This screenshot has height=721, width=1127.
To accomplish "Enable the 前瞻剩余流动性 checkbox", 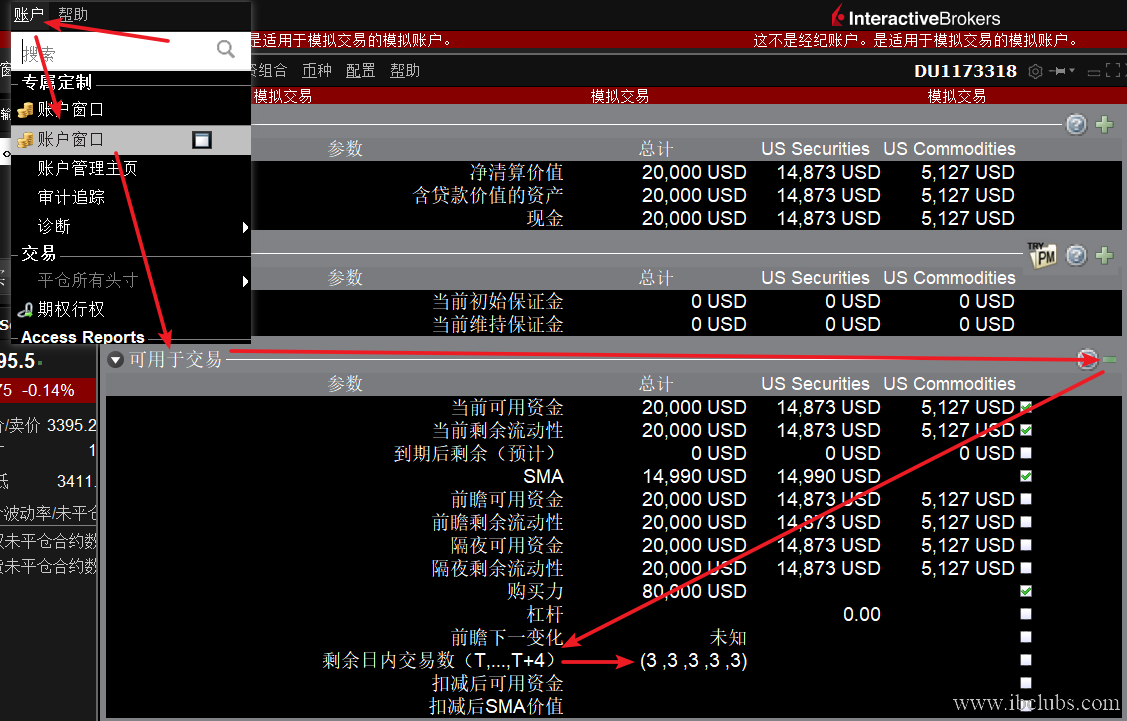I will click(1026, 523).
